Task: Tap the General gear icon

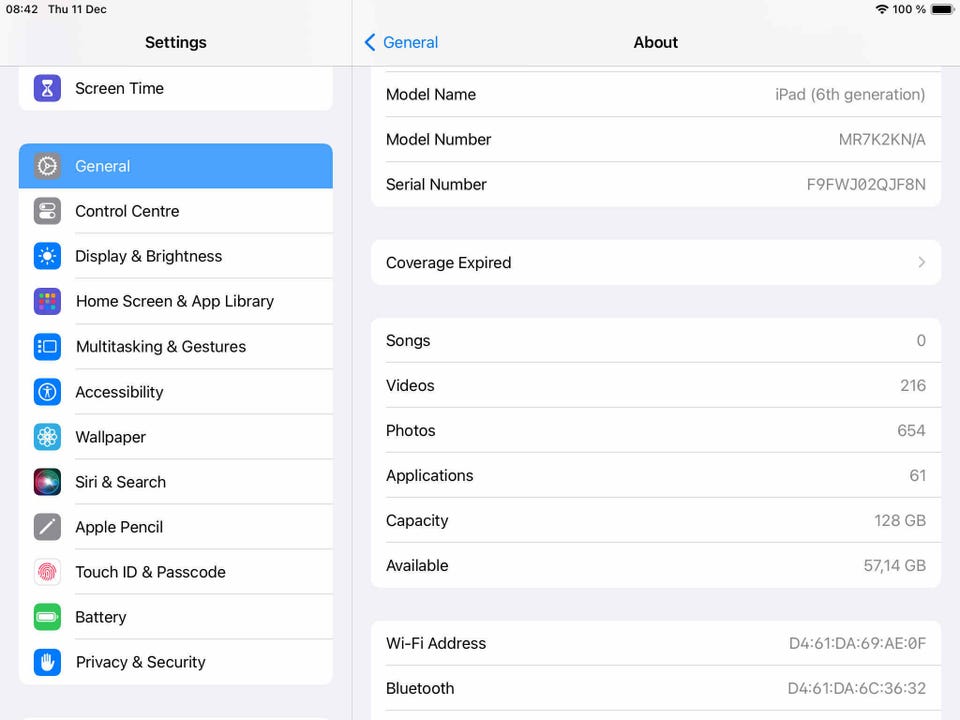Action: [47, 166]
